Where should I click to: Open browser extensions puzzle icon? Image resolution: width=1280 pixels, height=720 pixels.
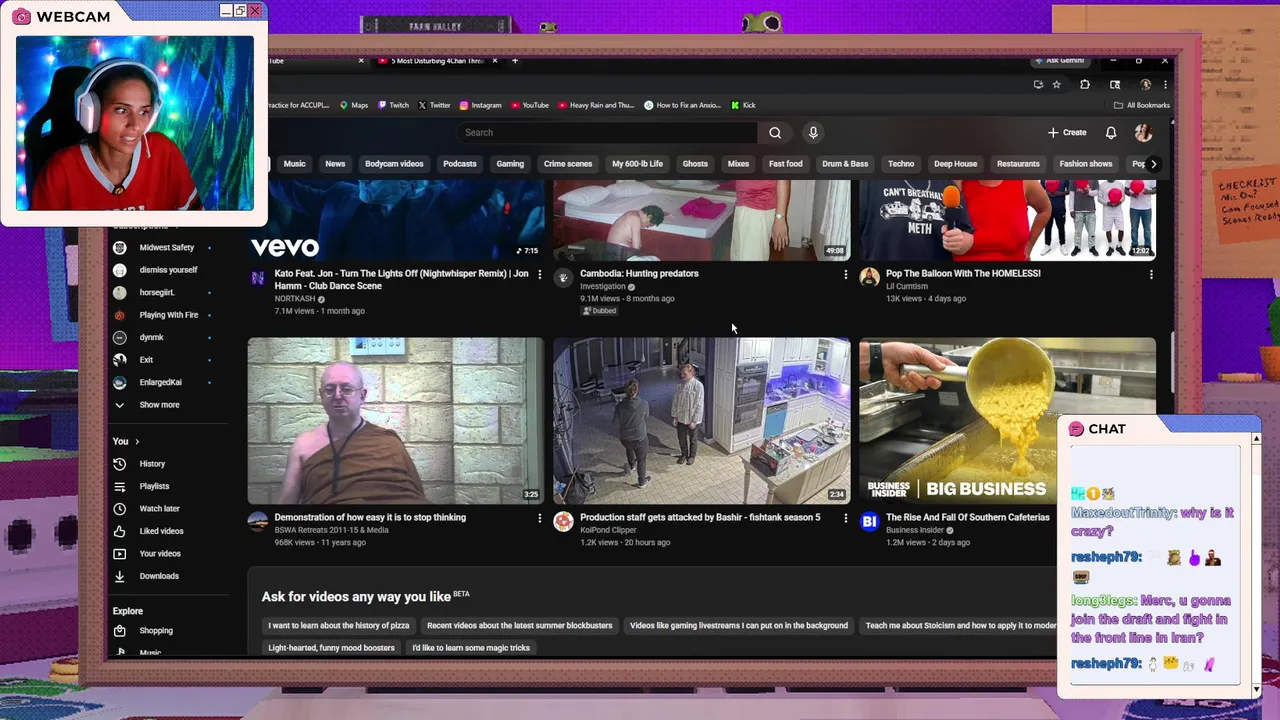1085,85
